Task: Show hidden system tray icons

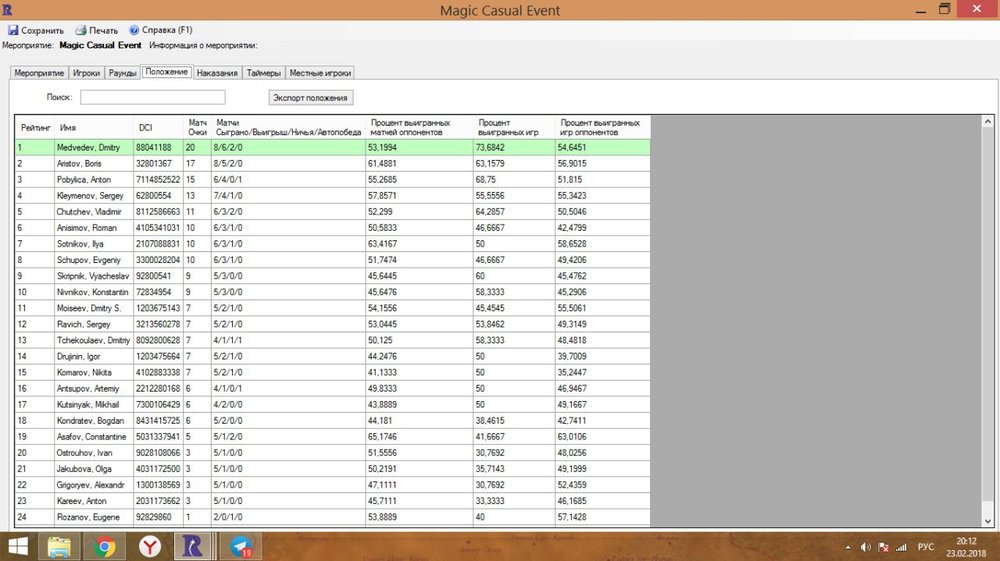Action: coord(848,547)
